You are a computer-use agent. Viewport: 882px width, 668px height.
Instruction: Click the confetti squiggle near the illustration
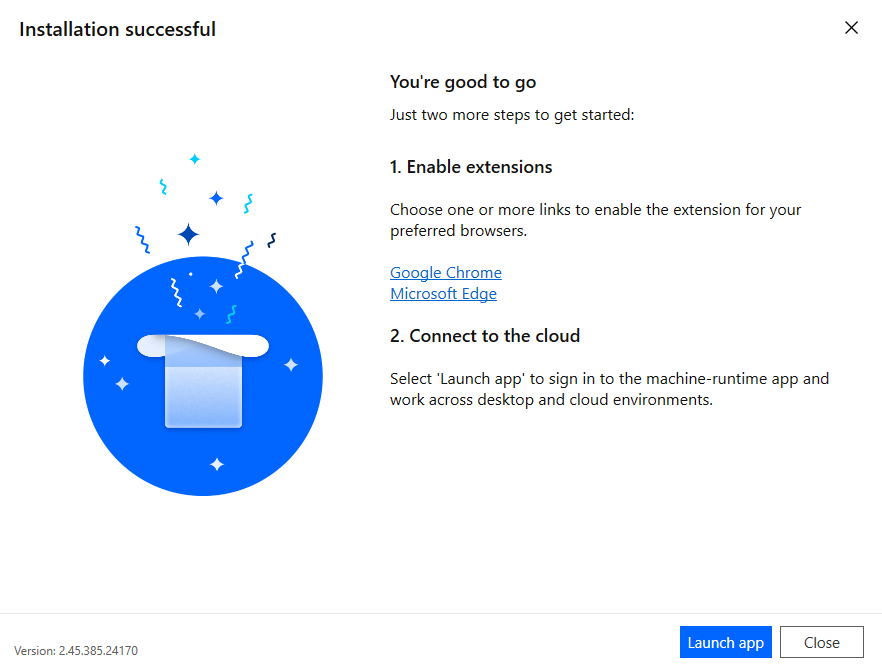tap(144, 239)
